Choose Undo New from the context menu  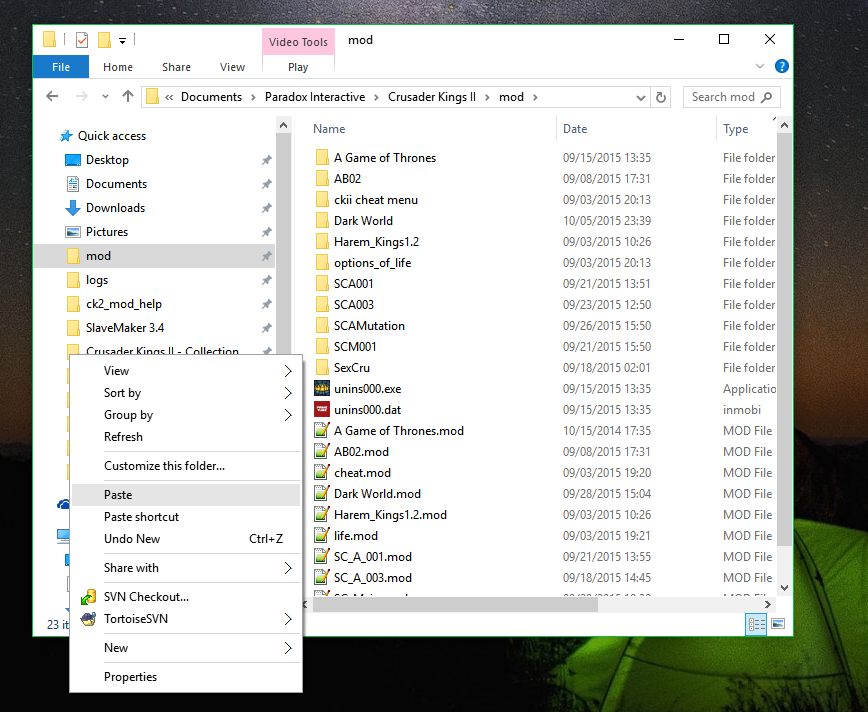click(186, 539)
